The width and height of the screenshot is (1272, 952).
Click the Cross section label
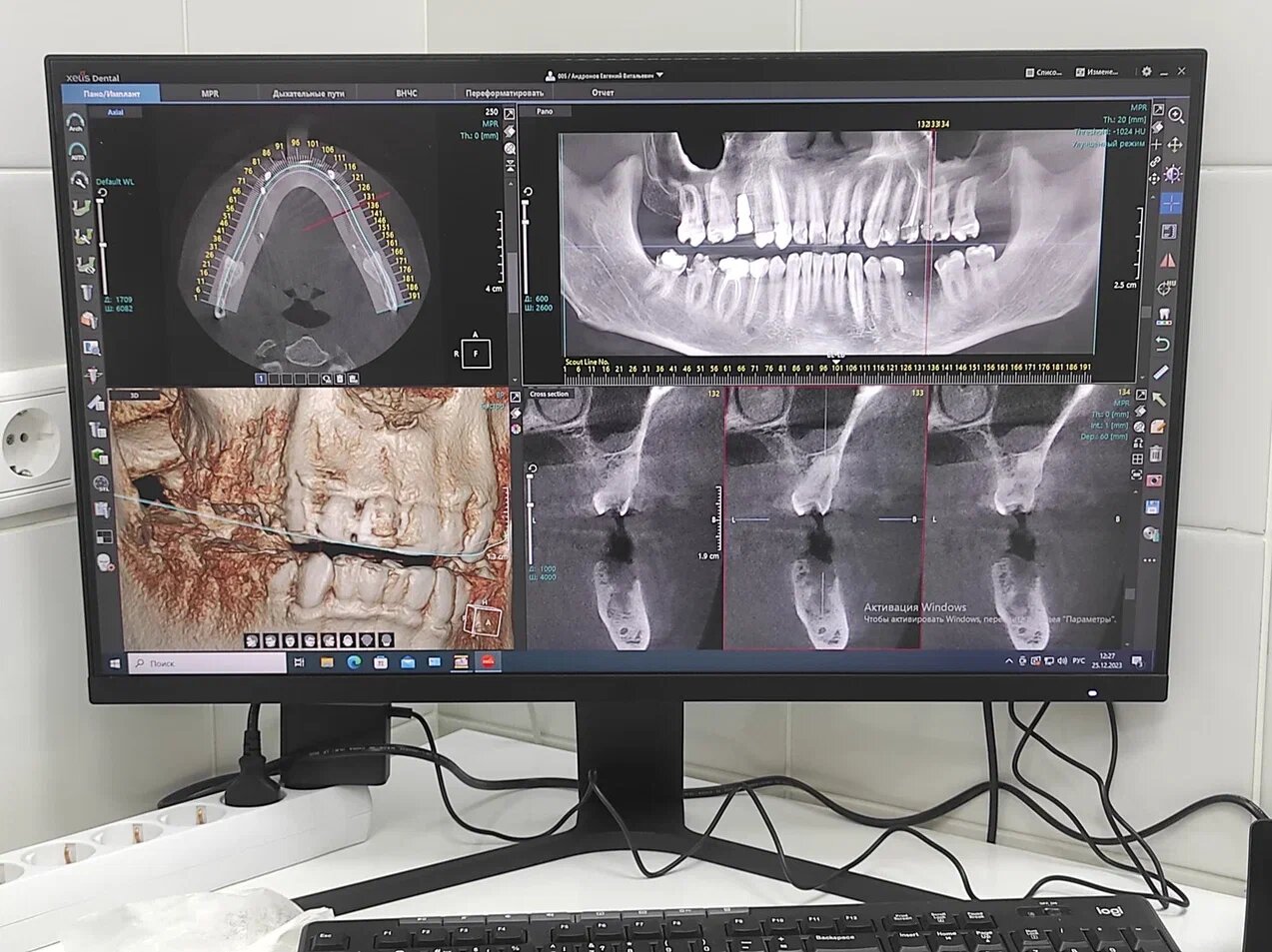click(x=549, y=395)
